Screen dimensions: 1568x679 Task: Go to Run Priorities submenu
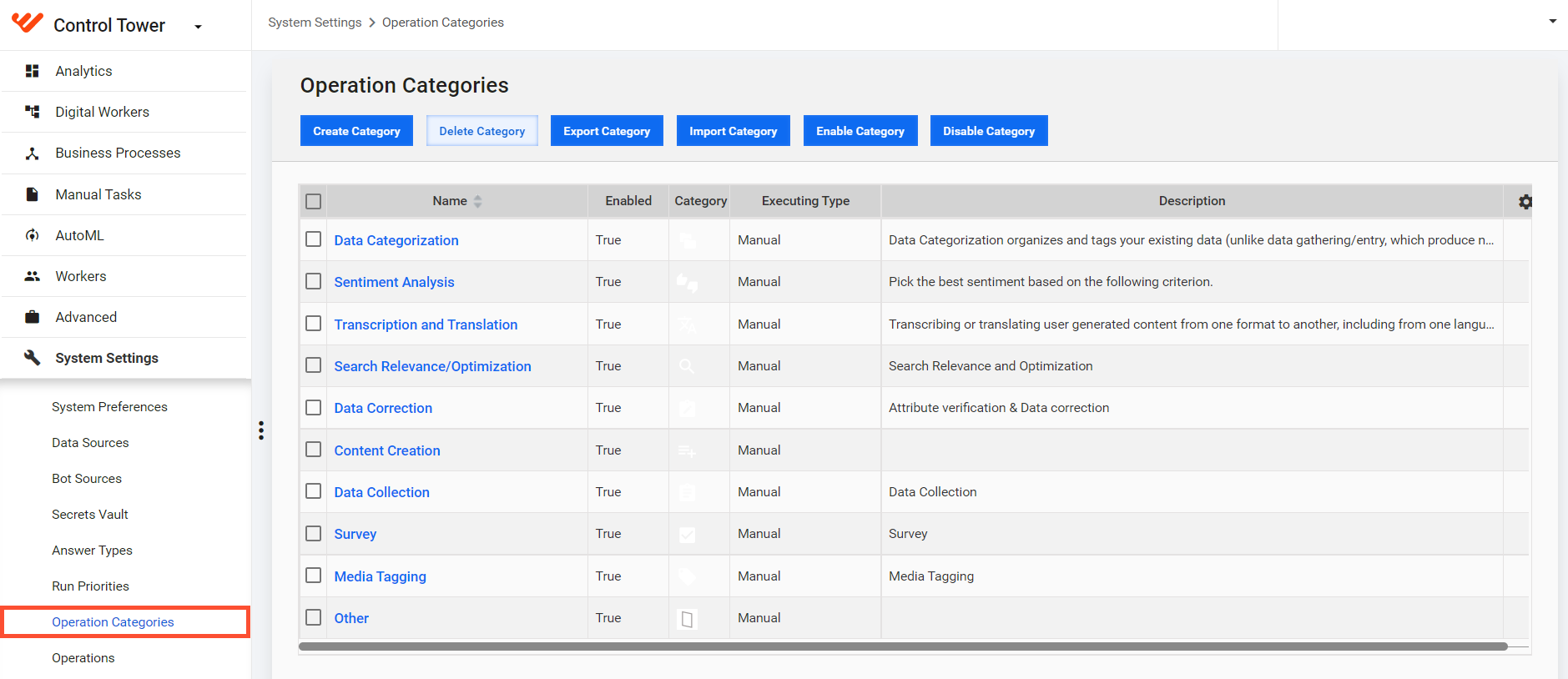coord(90,586)
